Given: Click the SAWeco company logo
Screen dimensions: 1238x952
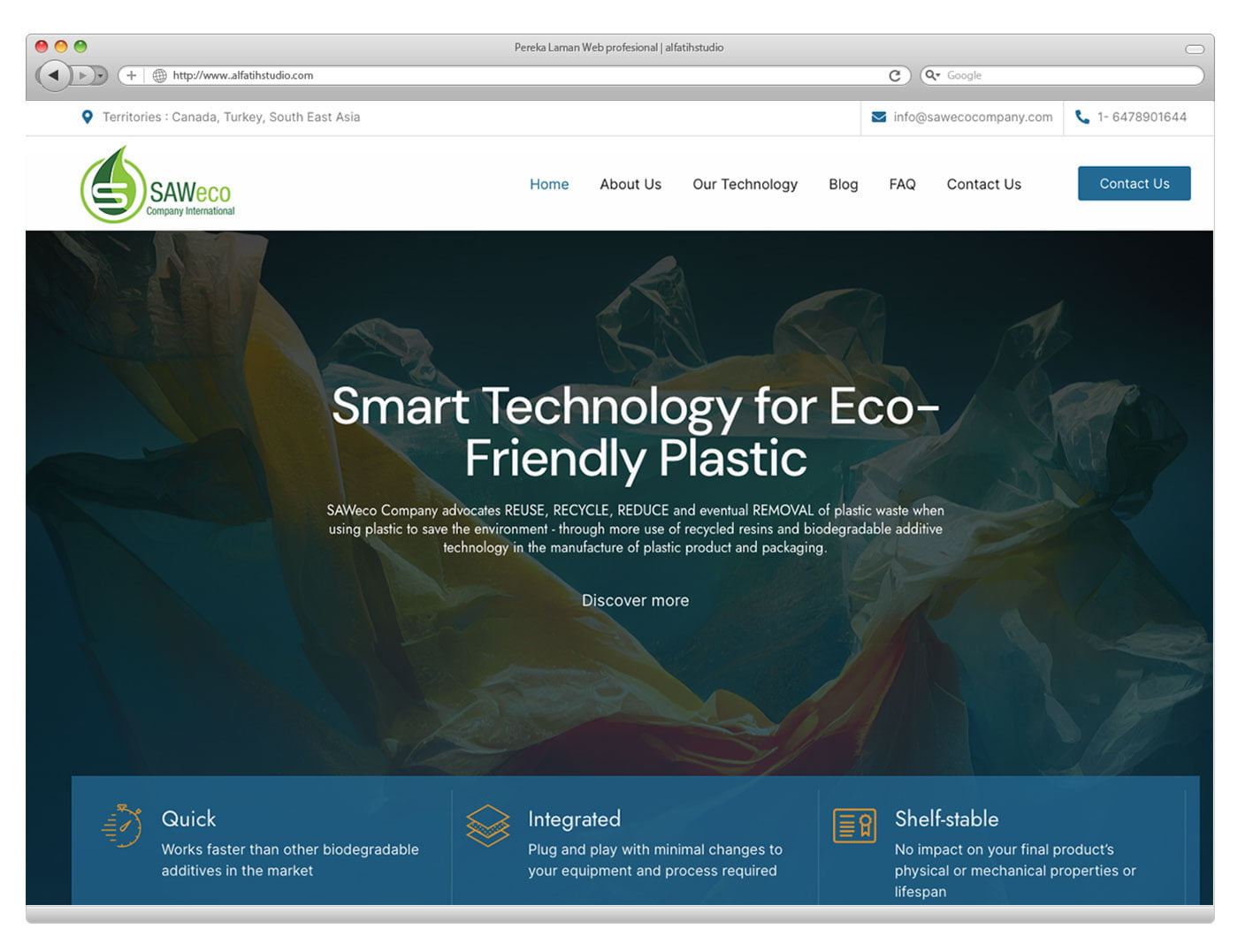Looking at the screenshot, I should (x=157, y=186).
